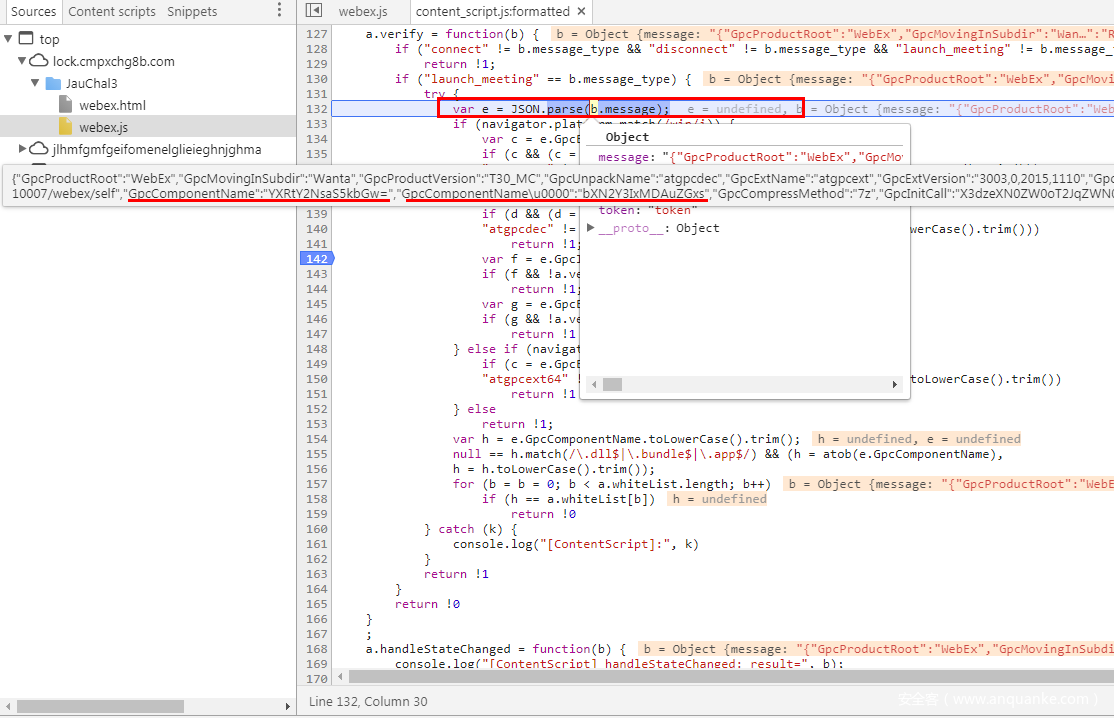The width and height of the screenshot is (1114, 718).
Task: Expand the __proto__ Object property
Action: tap(591, 228)
